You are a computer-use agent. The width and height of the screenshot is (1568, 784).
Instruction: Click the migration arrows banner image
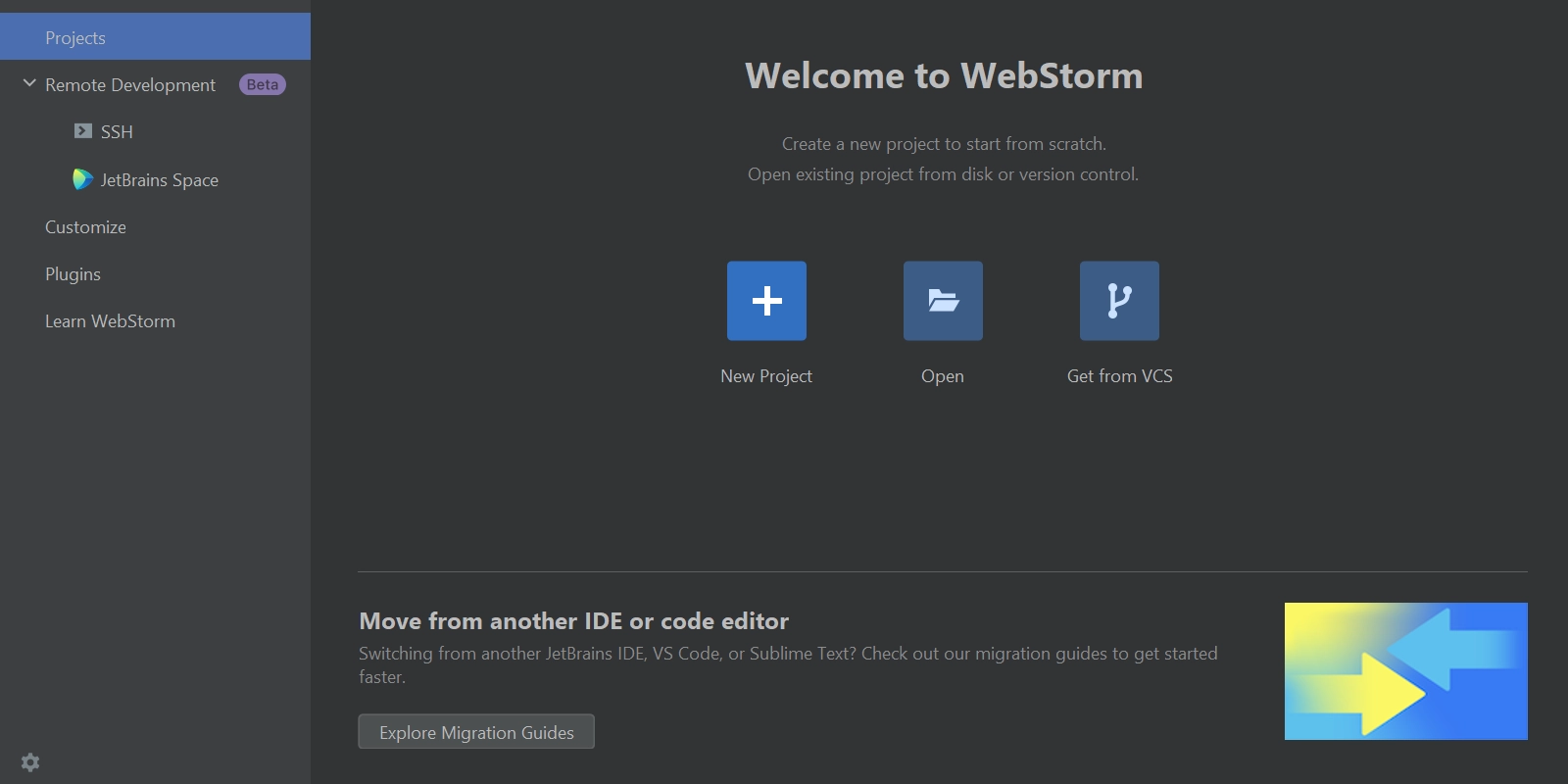tap(1405, 671)
